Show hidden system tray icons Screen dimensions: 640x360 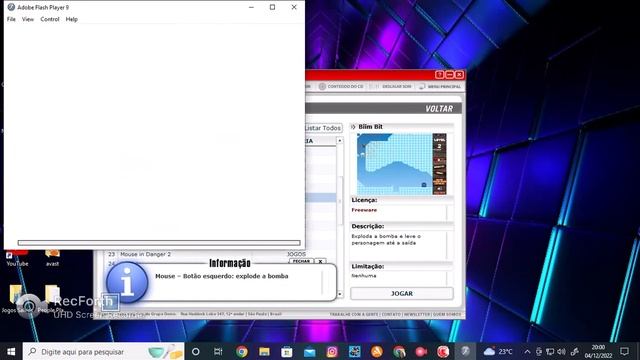point(527,351)
